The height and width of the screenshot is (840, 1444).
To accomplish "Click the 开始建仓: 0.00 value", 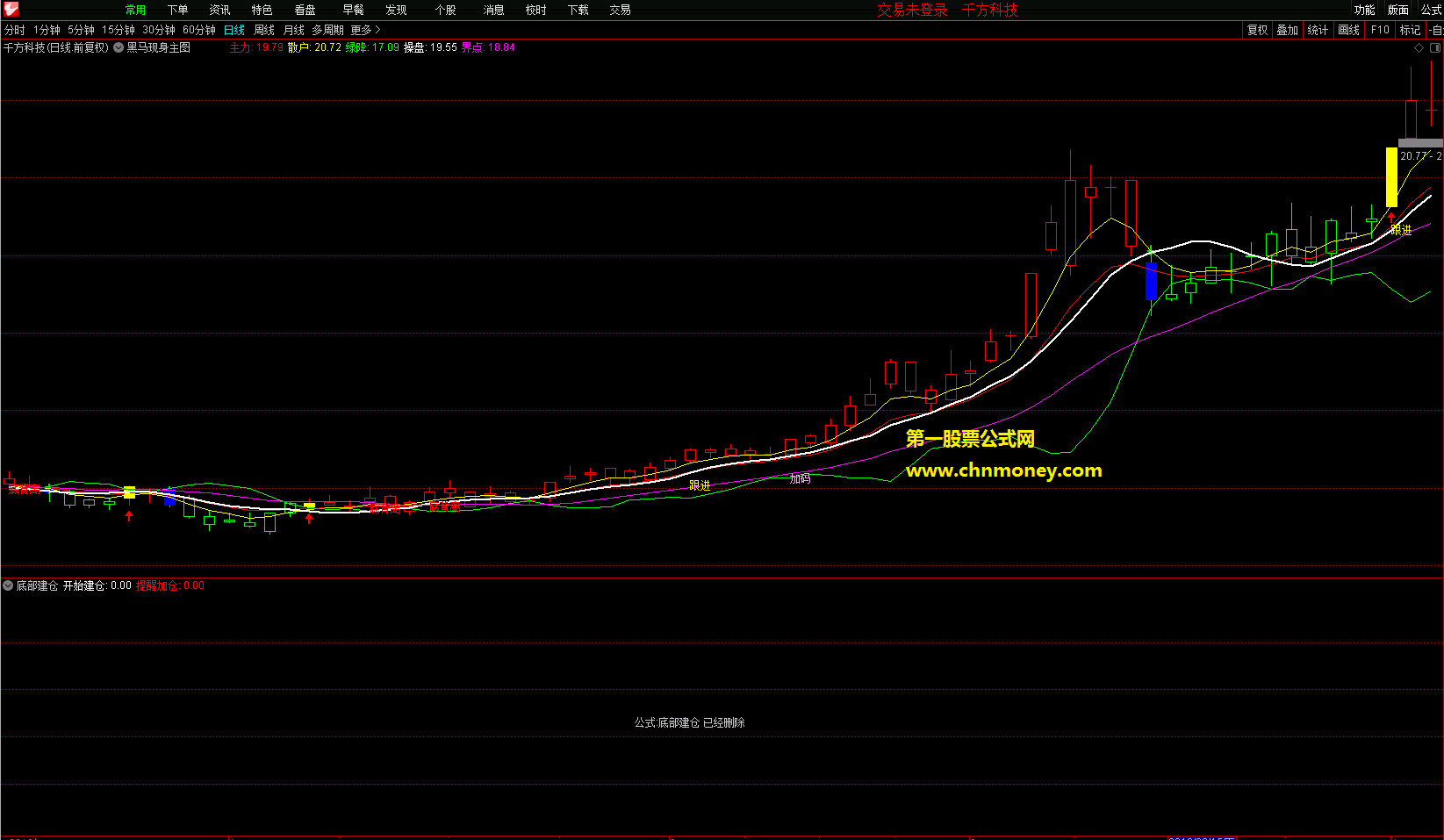I will 97,585.
